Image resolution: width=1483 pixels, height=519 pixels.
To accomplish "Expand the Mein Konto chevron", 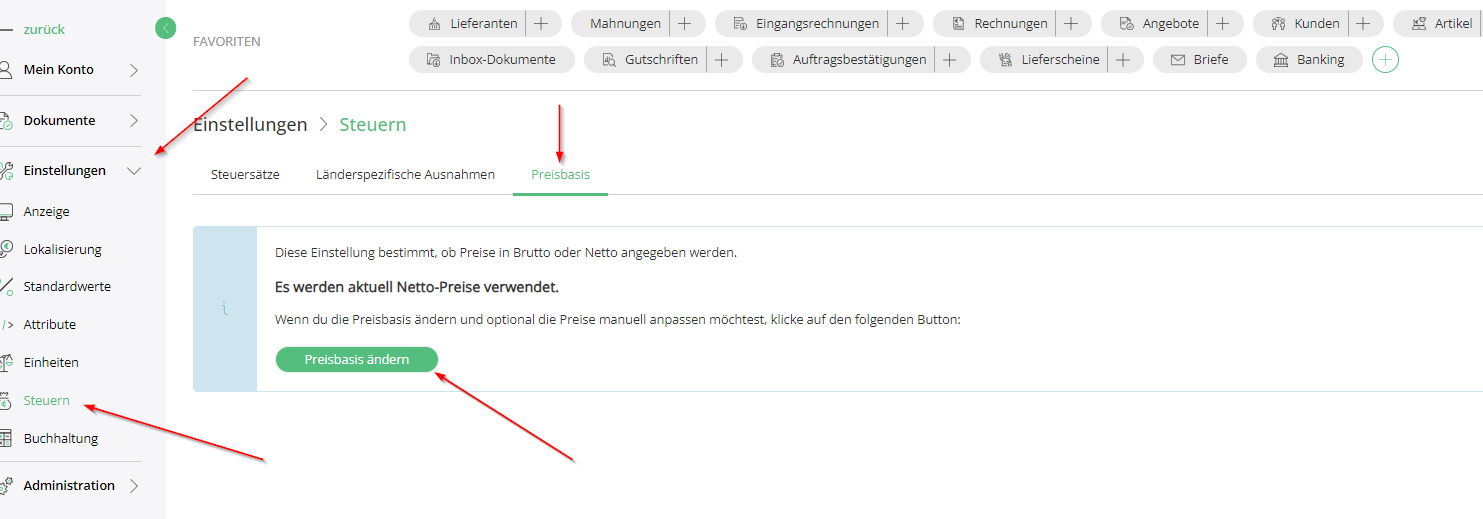I will click(x=134, y=70).
